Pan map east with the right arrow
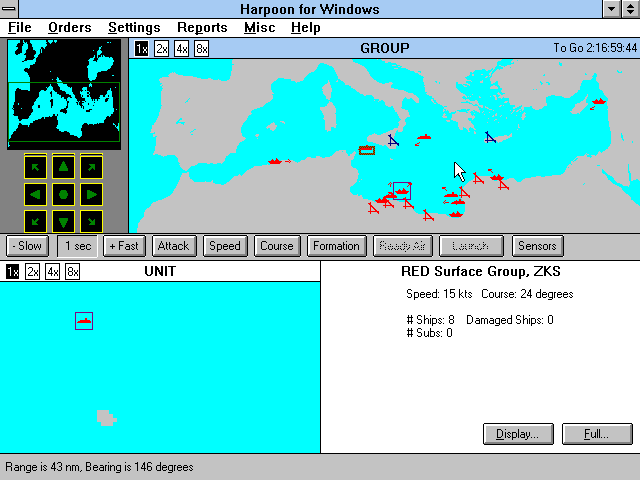 91,194
